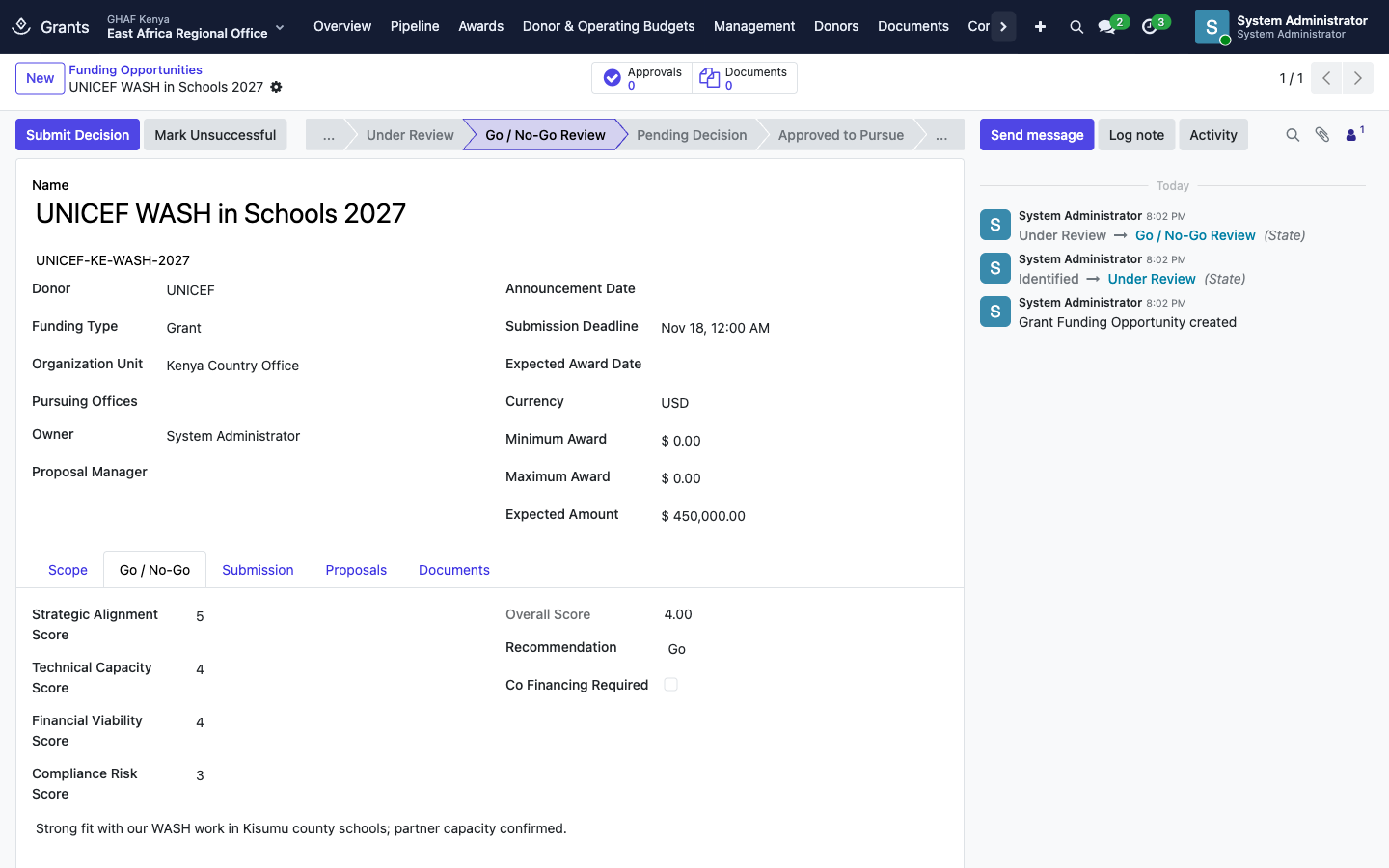Switch to the Proposals tab

pyautogui.click(x=356, y=570)
